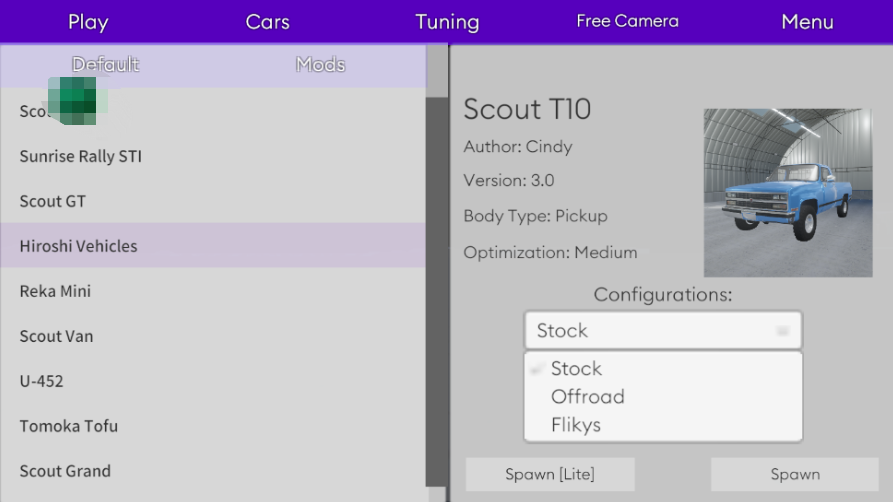
Task: Select Sunrise Rally STI from the list
Action: (81, 156)
